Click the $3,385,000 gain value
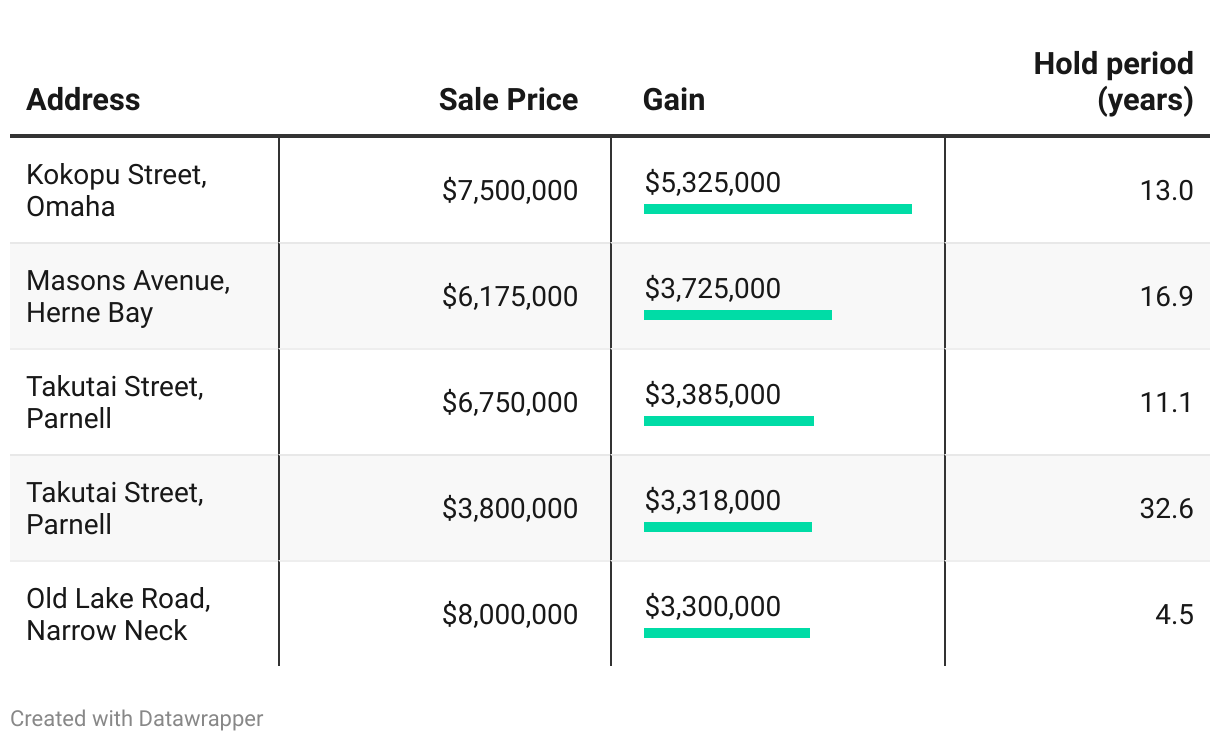Image resolution: width=1220 pixels, height=742 pixels. click(x=712, y=394)
